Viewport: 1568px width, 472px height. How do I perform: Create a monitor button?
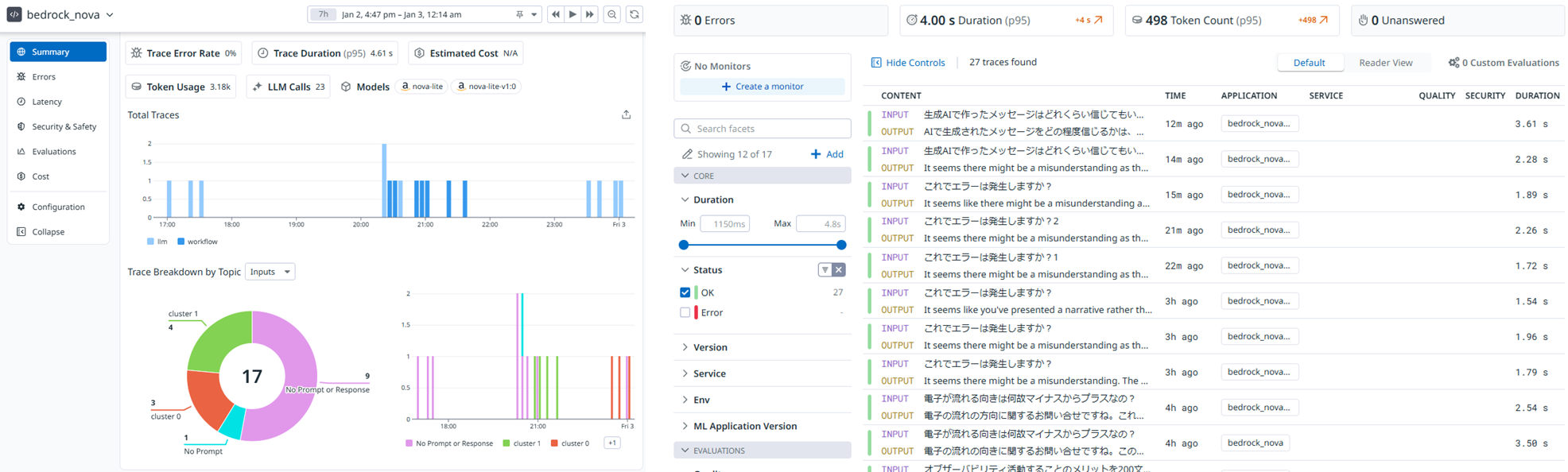click(762, 87)
